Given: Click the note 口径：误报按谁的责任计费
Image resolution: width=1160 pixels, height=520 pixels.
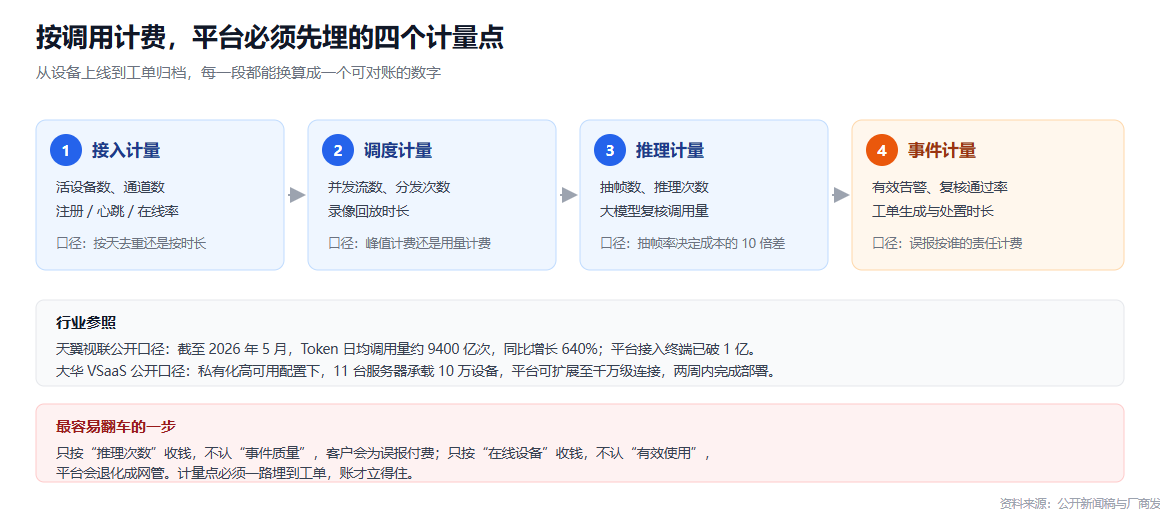Looking at the screenshot, I should coord(947,243).
